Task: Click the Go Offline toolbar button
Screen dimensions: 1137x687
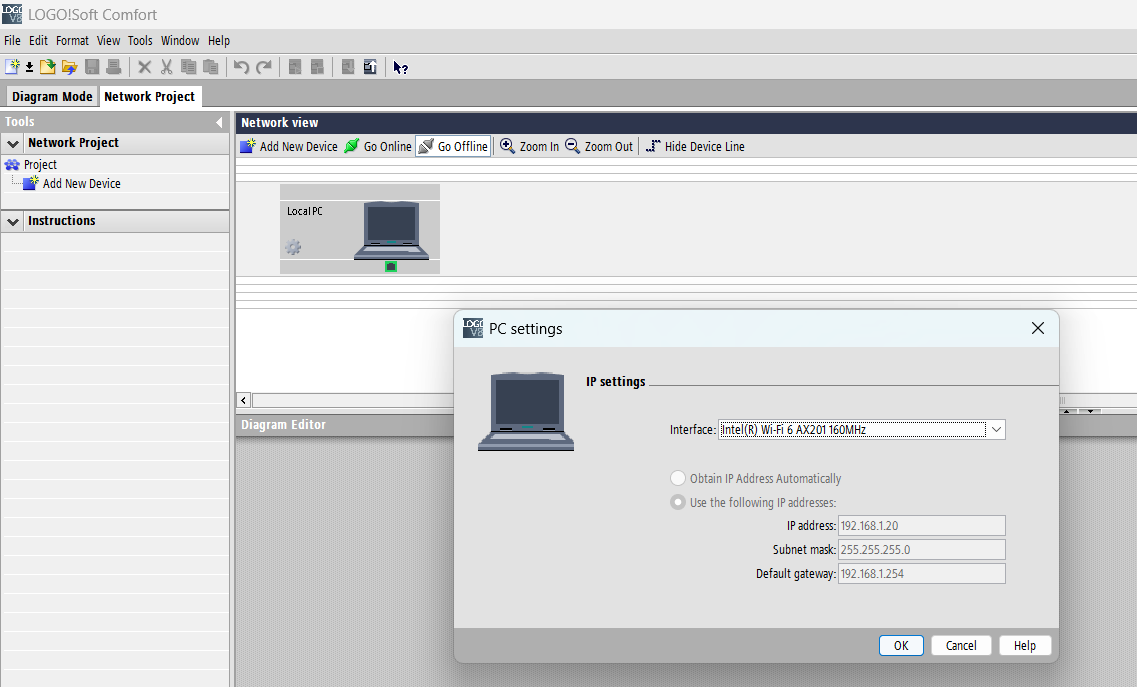Action: pos(453,146)
